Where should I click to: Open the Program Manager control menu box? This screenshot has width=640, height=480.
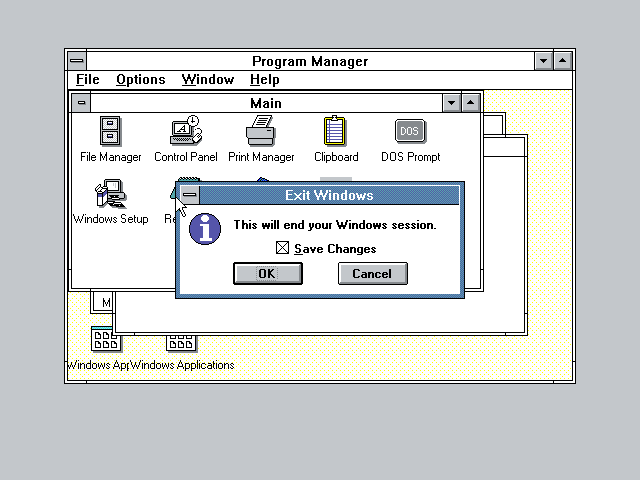(x=77, y=61)
